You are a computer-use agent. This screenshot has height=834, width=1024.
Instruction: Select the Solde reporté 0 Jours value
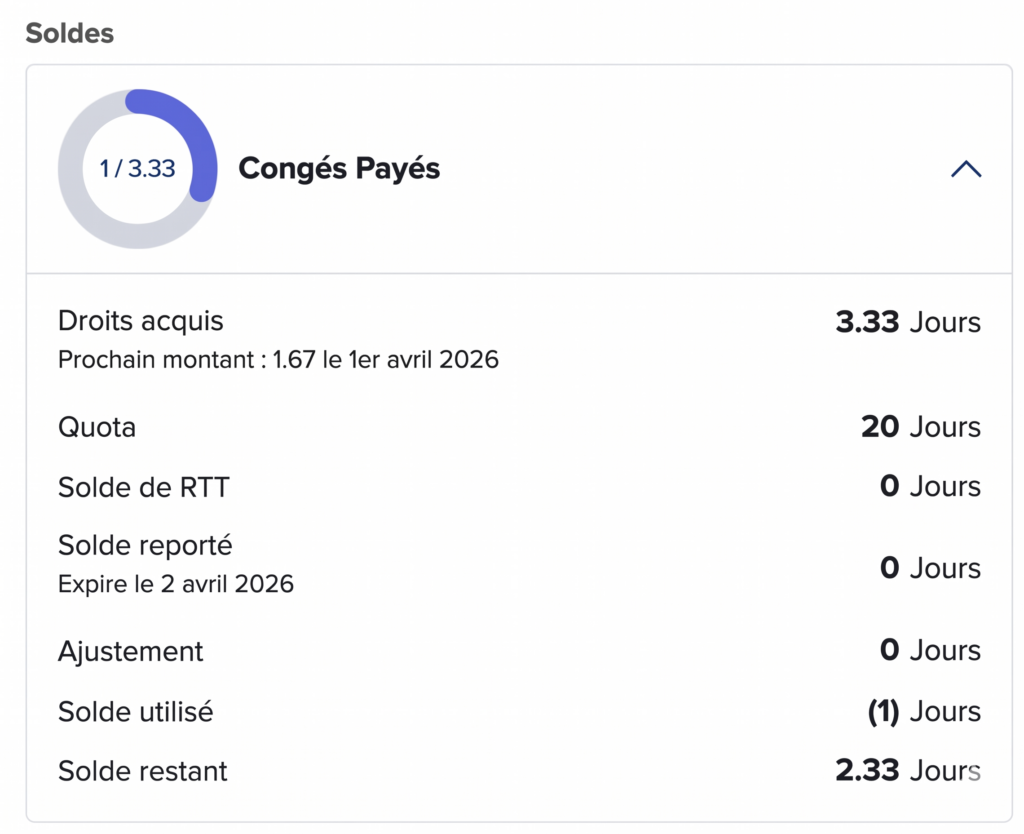coord(930,568)
